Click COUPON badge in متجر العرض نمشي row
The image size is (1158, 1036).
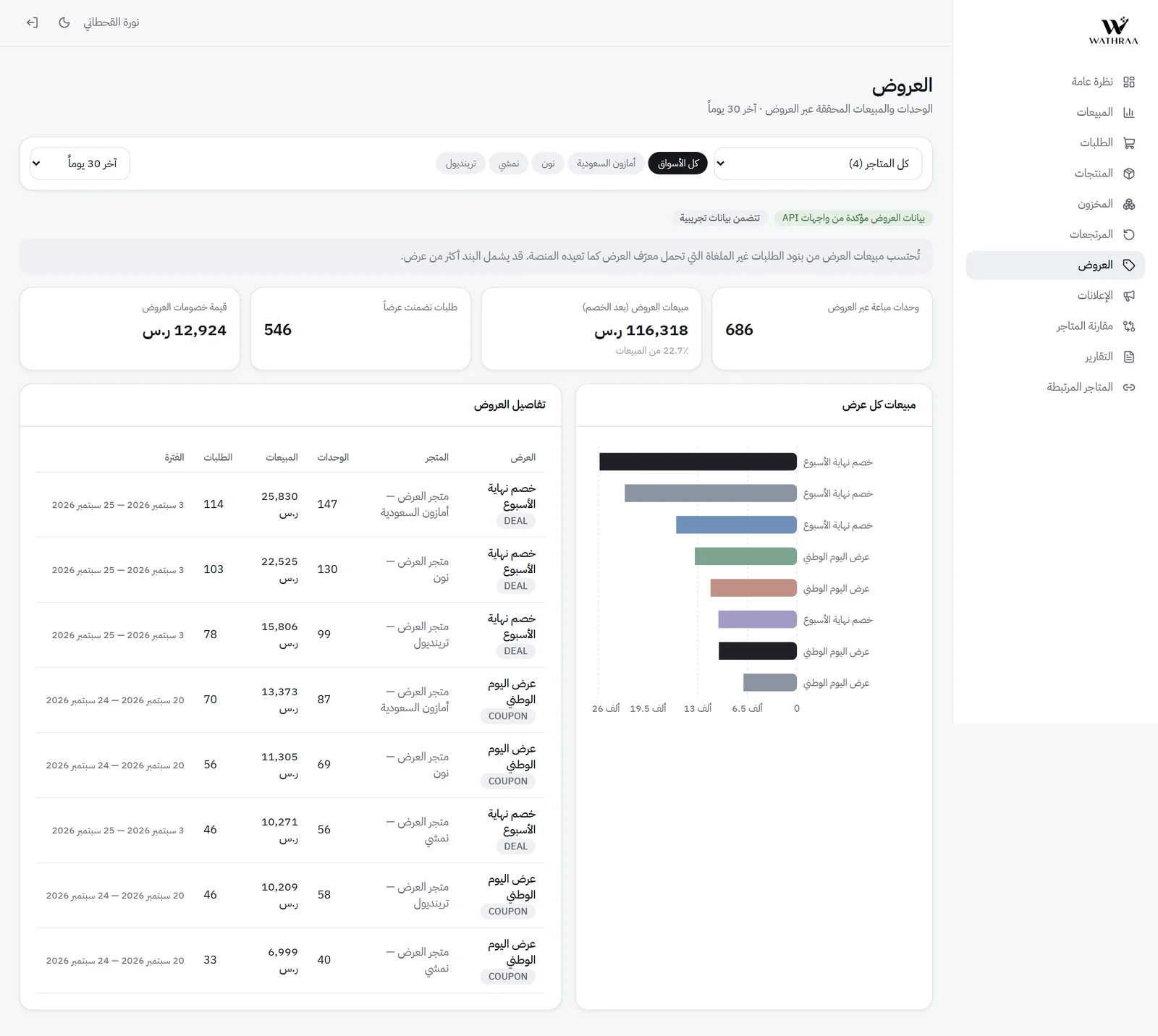(508, 977)
